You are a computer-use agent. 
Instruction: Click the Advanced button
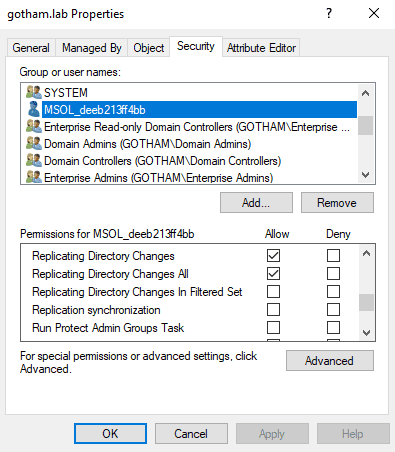coord(330,360)
